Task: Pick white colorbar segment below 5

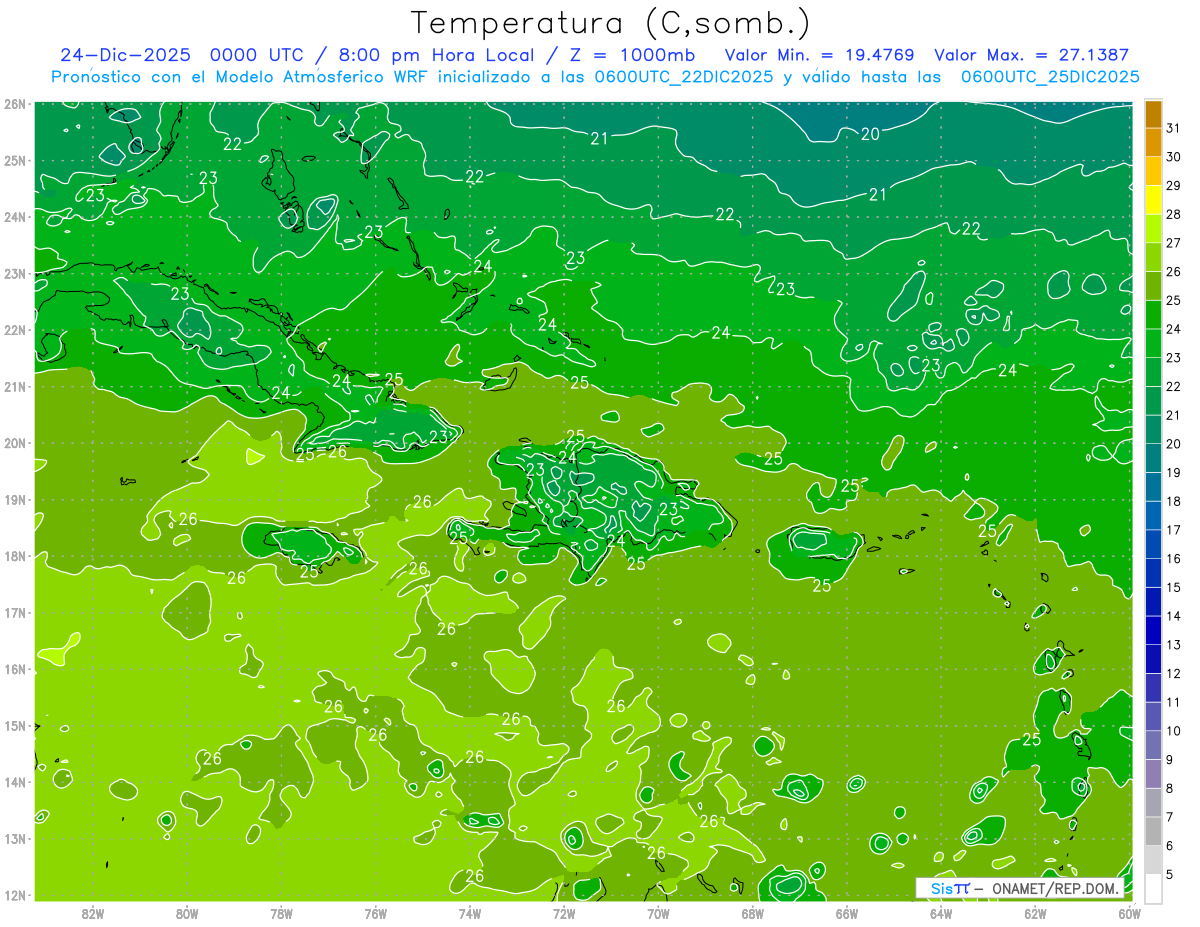Action: [x=1154, y=888]
